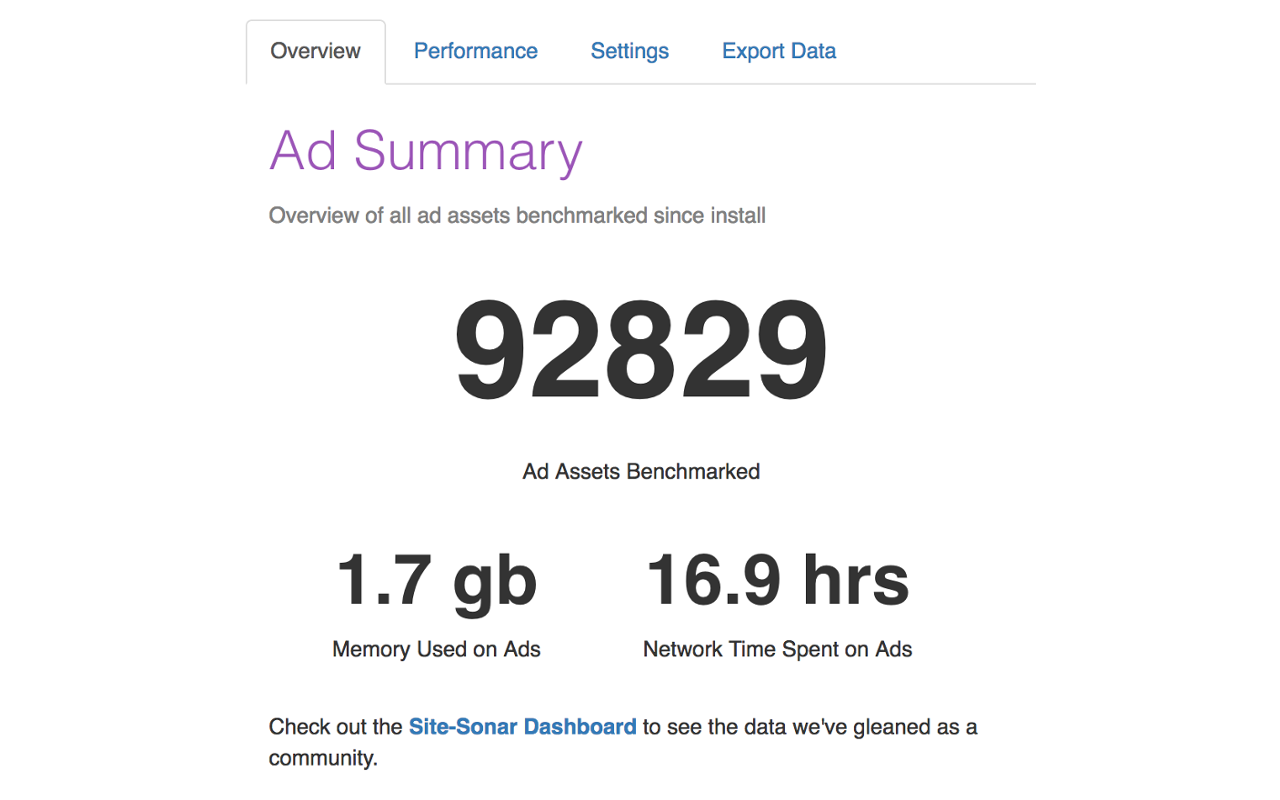Click the Network Time Spent on Ads label
The width and height of the screenshot is (1280, 800).
click(777, 649)
